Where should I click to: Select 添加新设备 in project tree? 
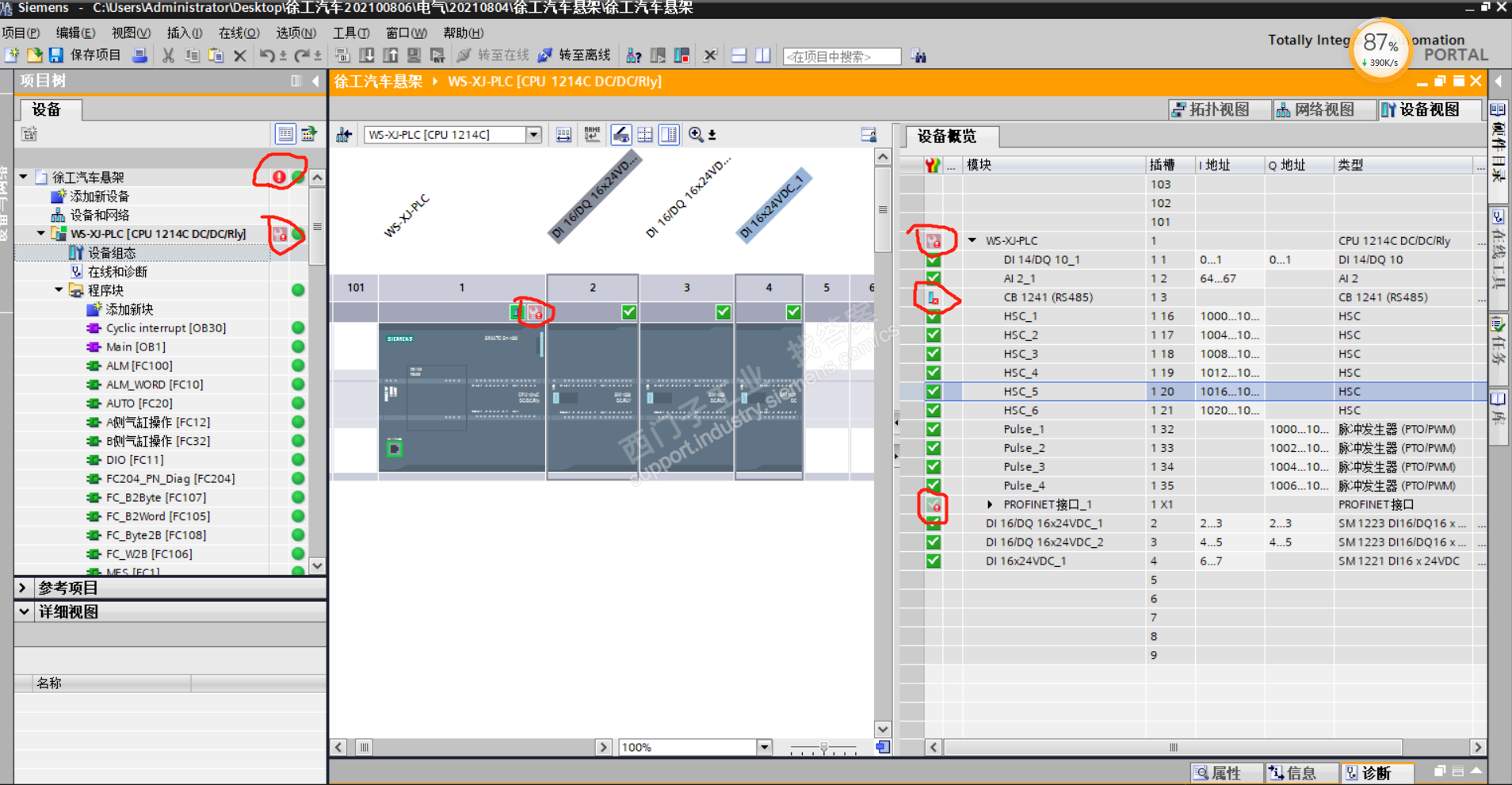click(99, 197)
